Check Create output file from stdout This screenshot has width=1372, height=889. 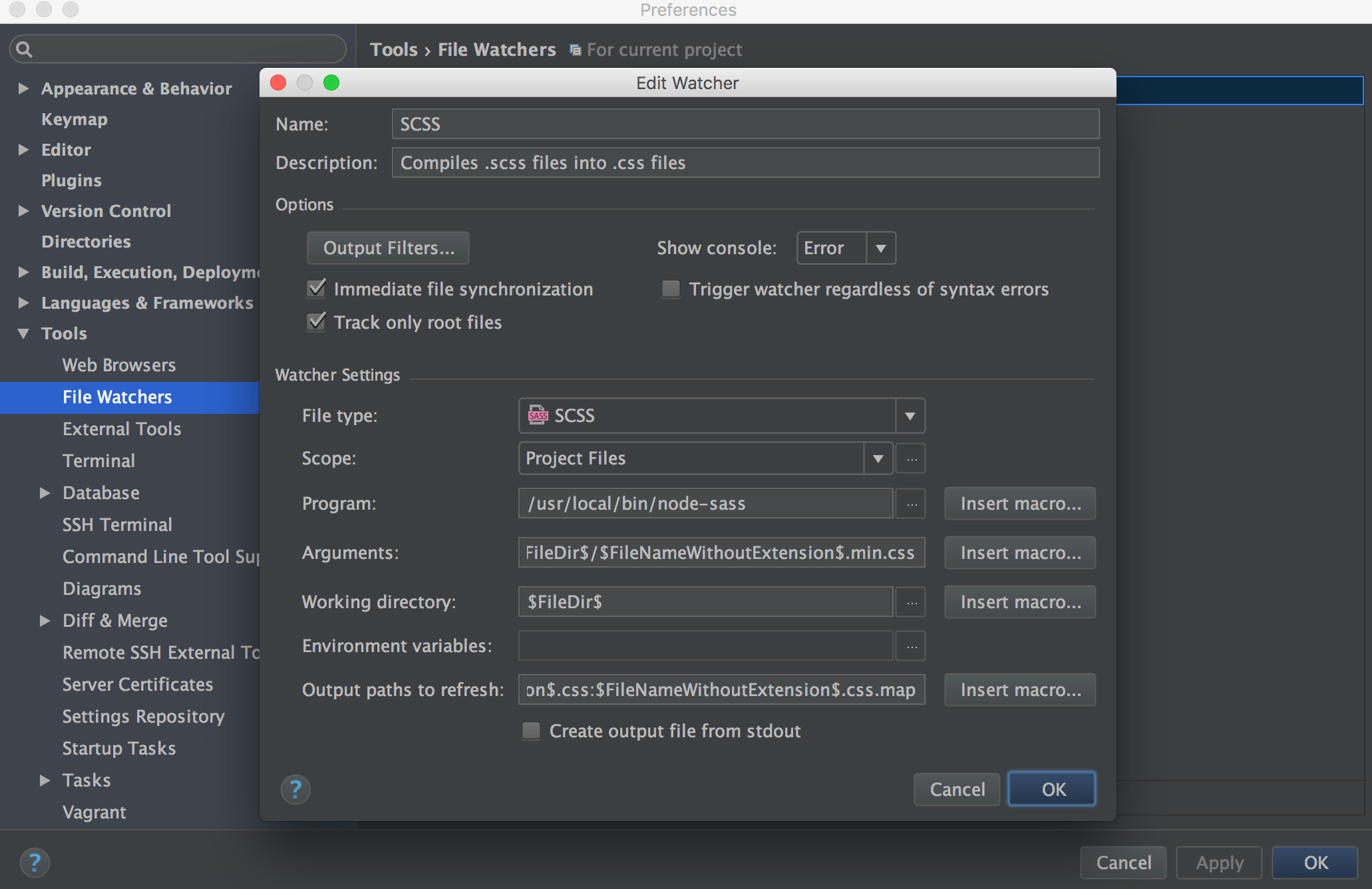531,731
